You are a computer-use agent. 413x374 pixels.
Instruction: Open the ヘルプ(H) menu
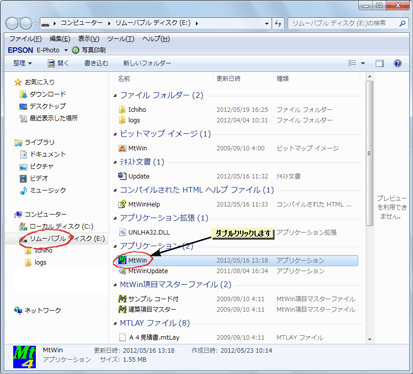(156, 39)
